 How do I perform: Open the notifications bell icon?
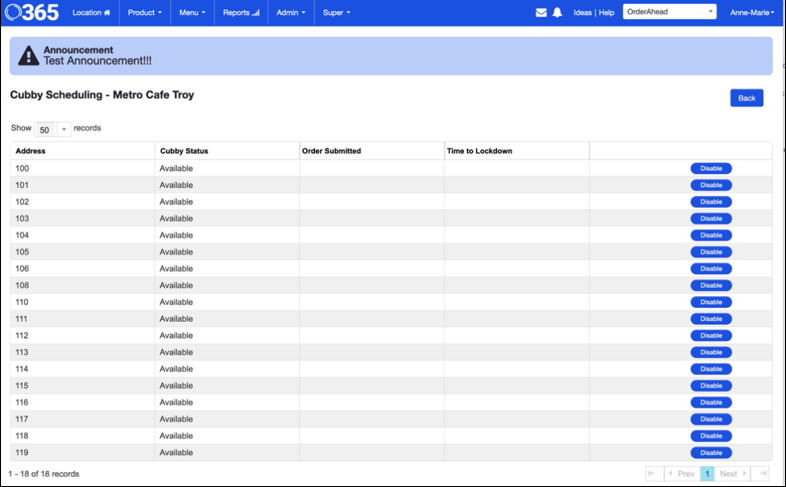pyautogui.click(x=557, y=13)
